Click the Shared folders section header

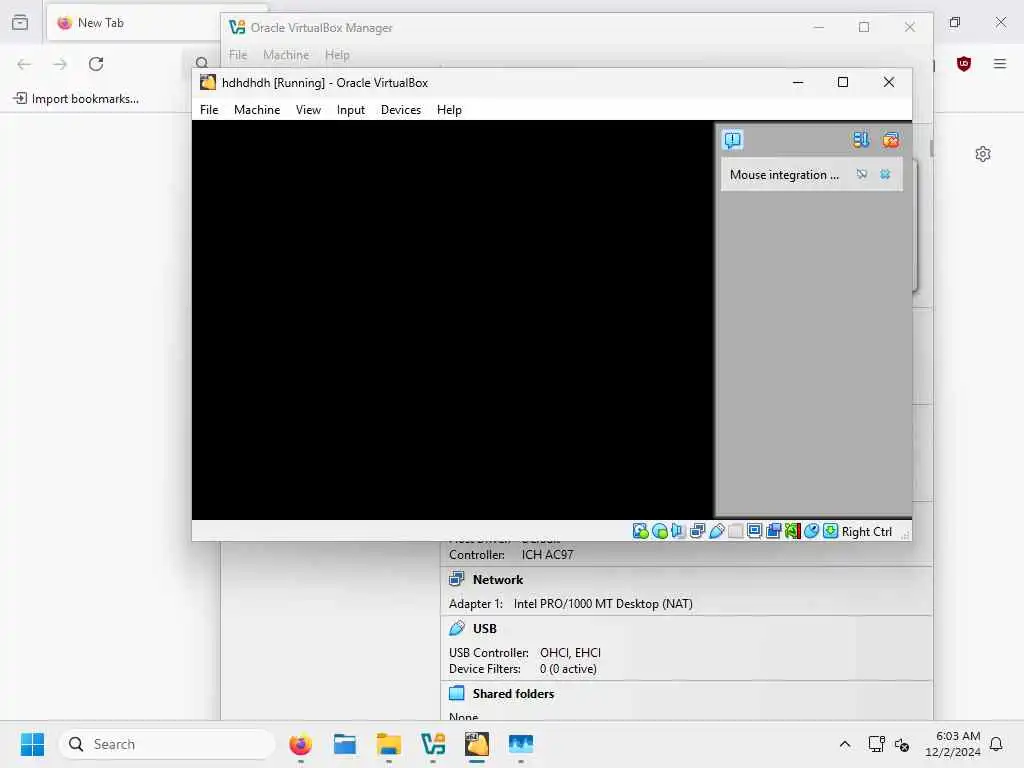[x=513, y=694]
